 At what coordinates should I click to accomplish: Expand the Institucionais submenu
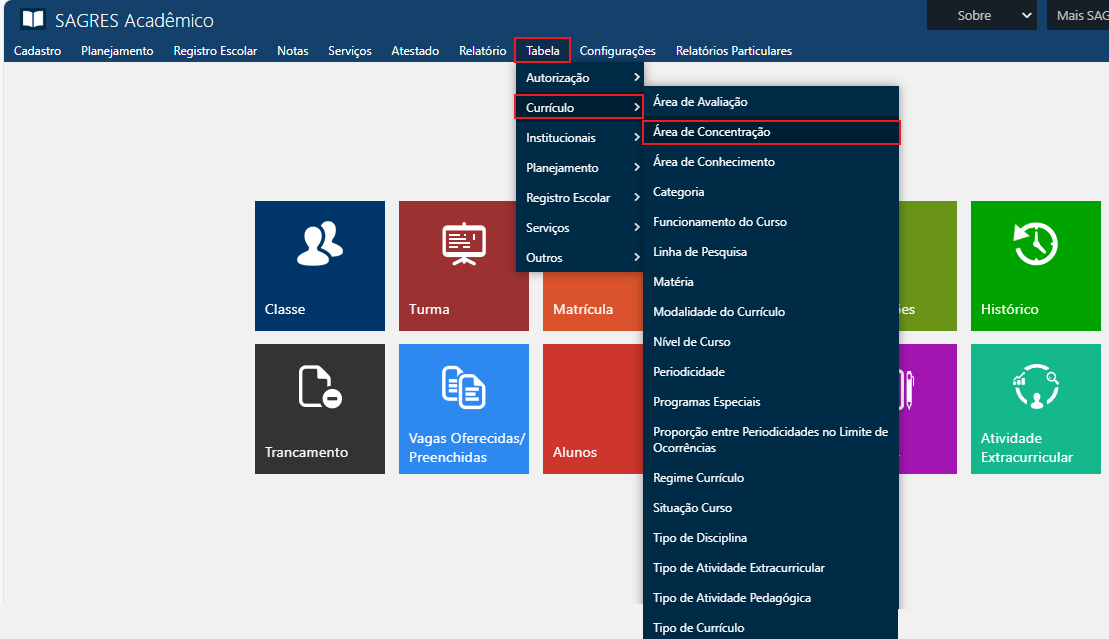coord(580,138)
